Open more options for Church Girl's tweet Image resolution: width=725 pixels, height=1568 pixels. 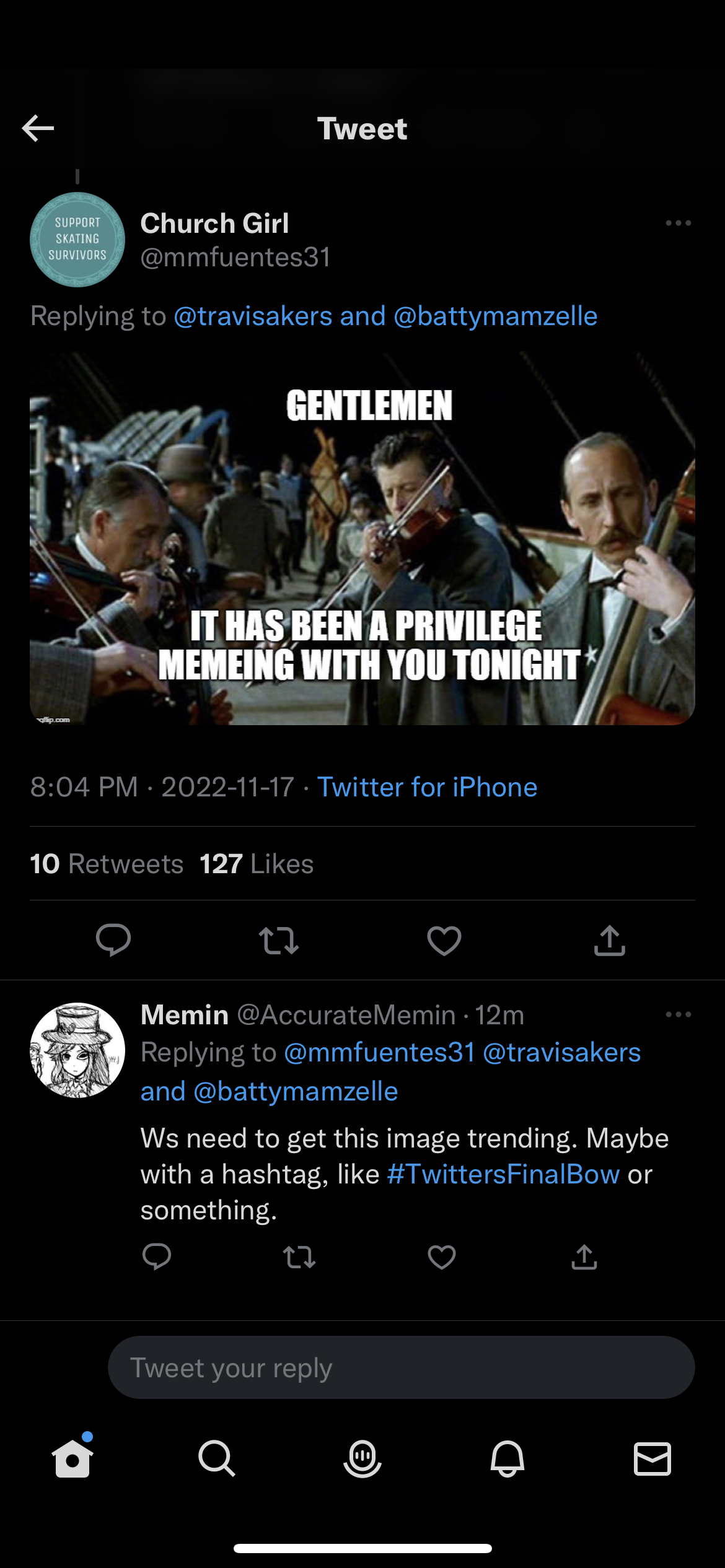point(678,223)
